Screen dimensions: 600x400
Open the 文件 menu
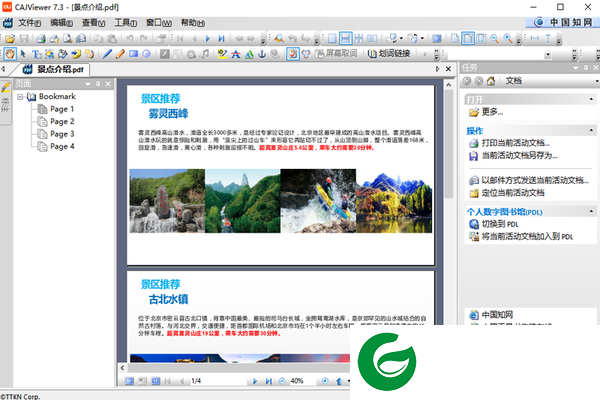29,23
